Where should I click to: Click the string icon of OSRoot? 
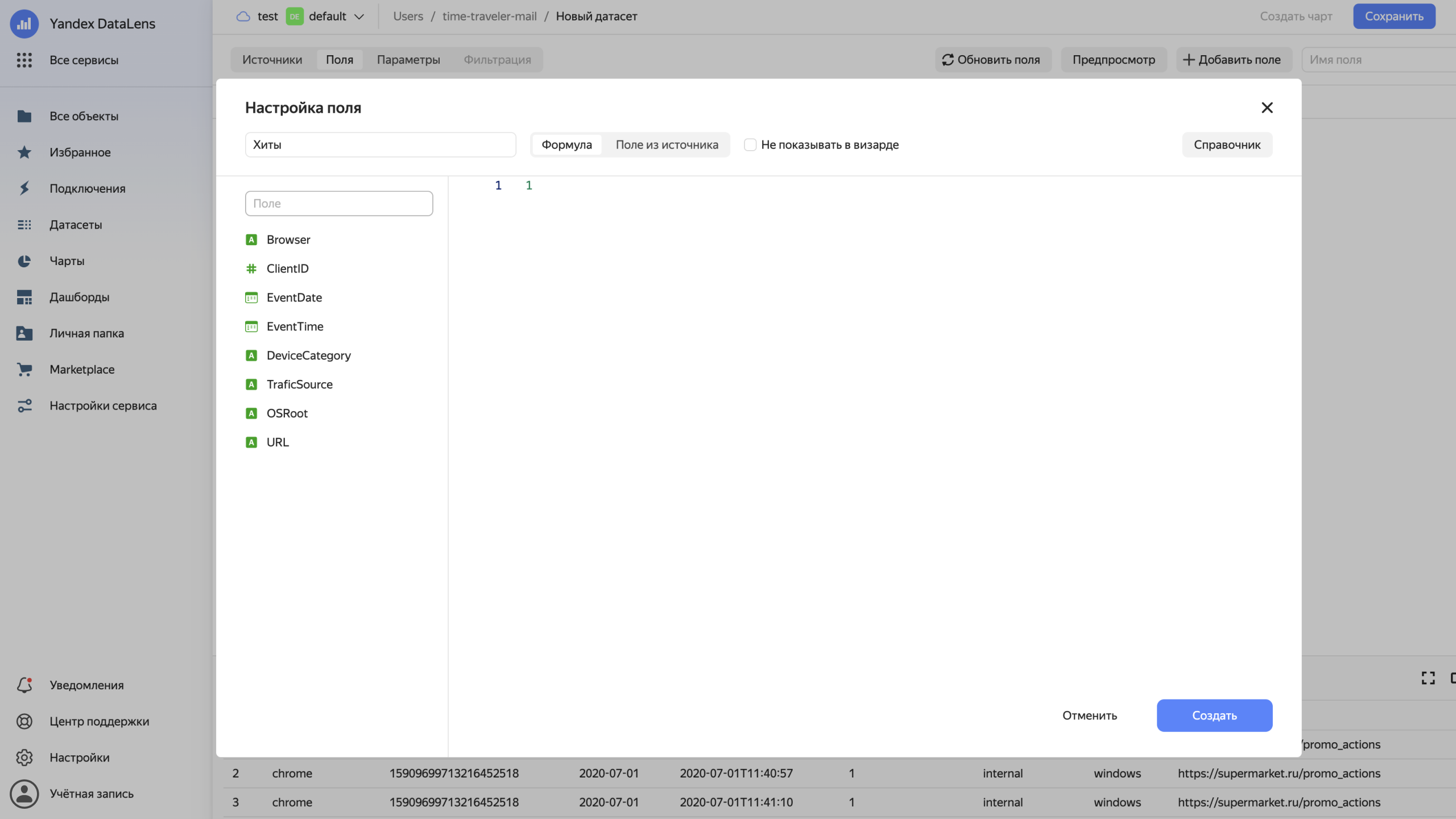[251, 413]
